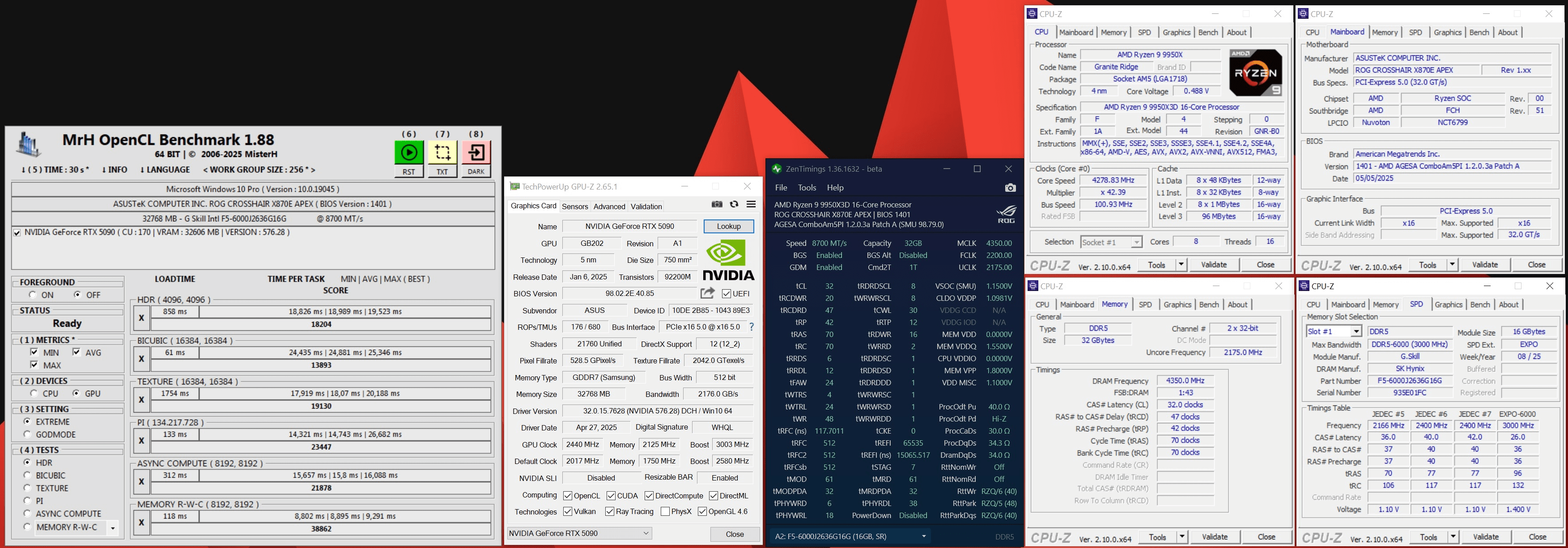1568x548 pixels.
Task: Click Close button in GPU-Z
Action: pyautogui.click(x=735, y=534)
